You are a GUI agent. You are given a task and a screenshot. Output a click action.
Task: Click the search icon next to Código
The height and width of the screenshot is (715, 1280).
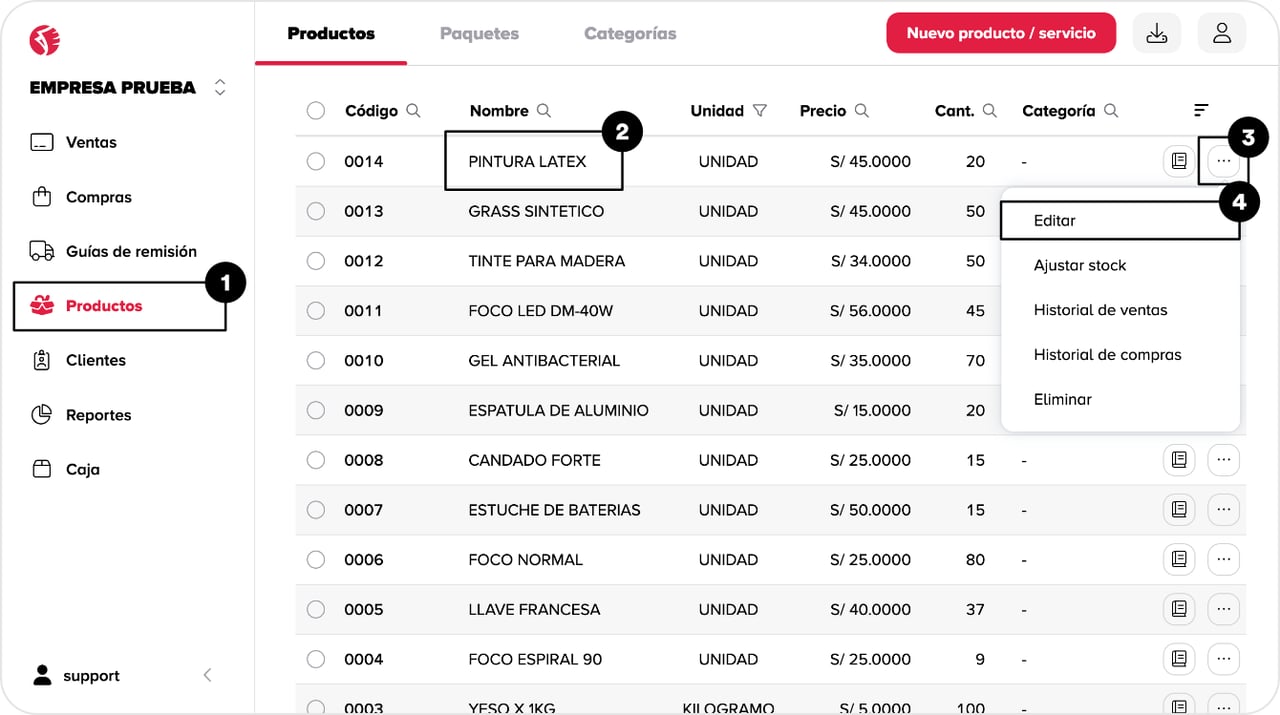tap(413, 111)
